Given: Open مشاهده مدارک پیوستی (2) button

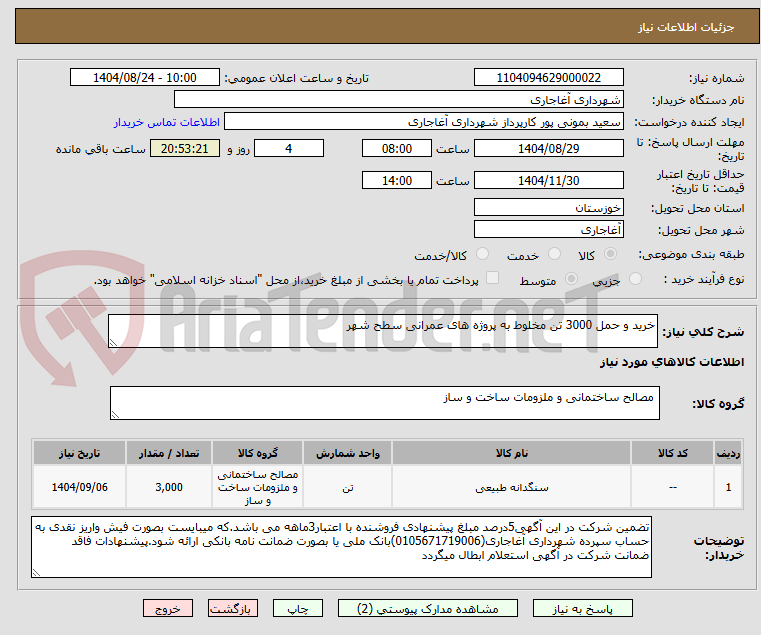Looking at the screenshot, I should (x=428, y=608).
